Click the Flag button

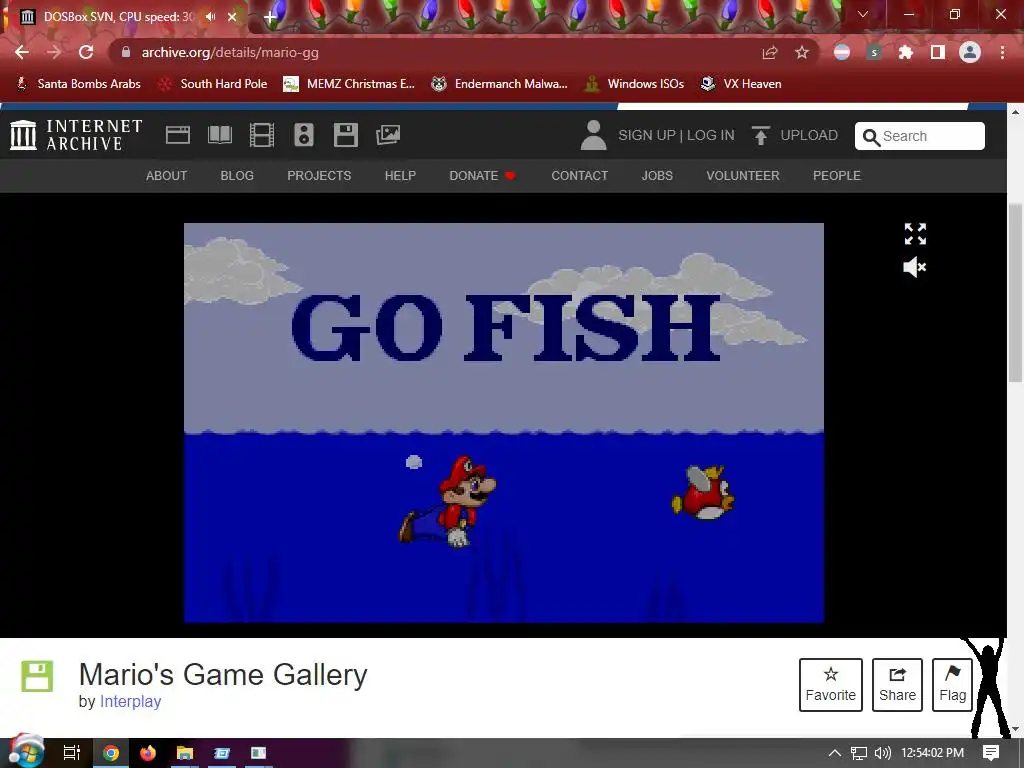952,684
